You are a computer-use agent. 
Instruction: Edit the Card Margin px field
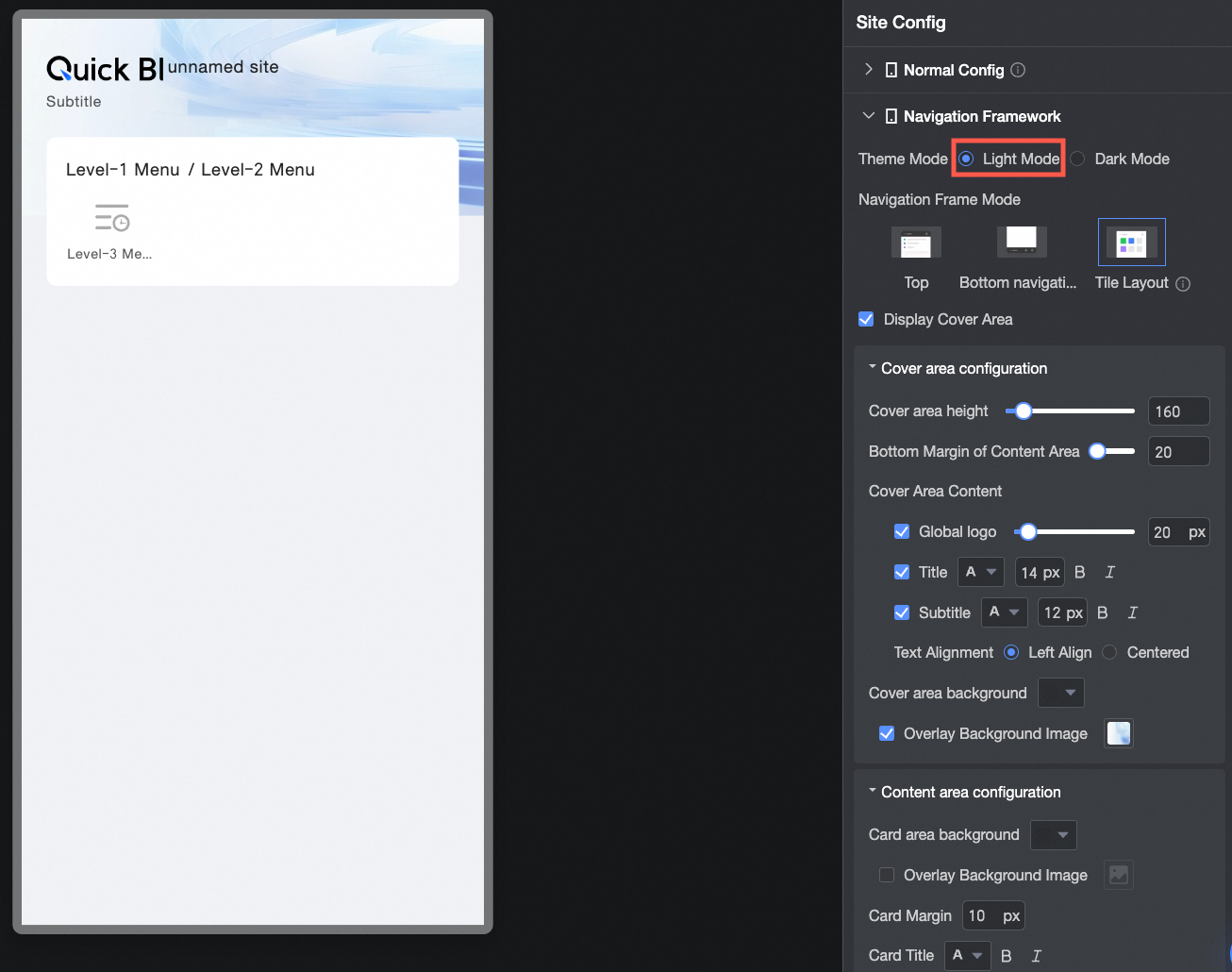(x=993, y=915)
